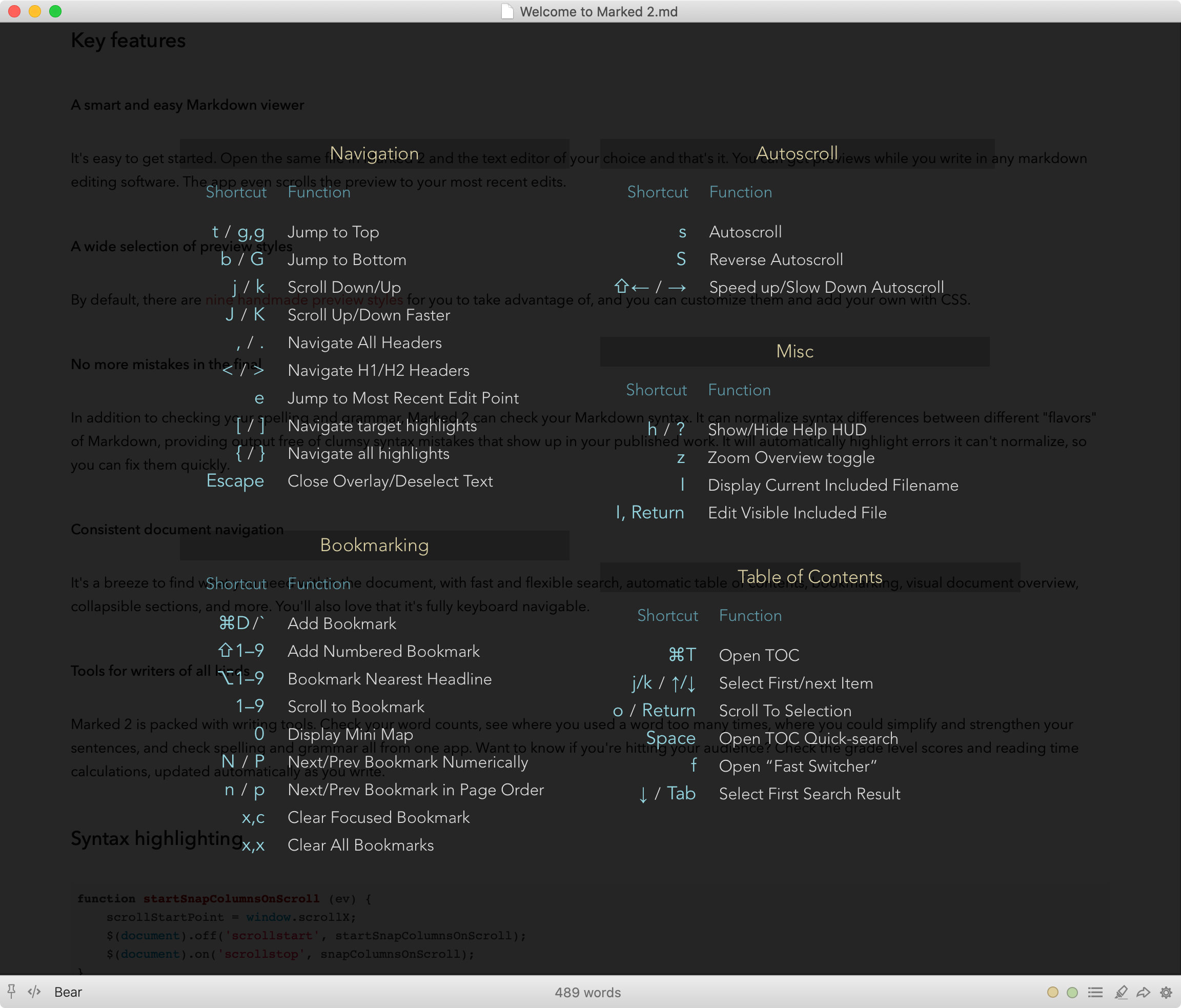This screenshot has height=1008, width=1181.
Task: Click 'Open TOC Quick-search' entry
Action: point(809,739)
